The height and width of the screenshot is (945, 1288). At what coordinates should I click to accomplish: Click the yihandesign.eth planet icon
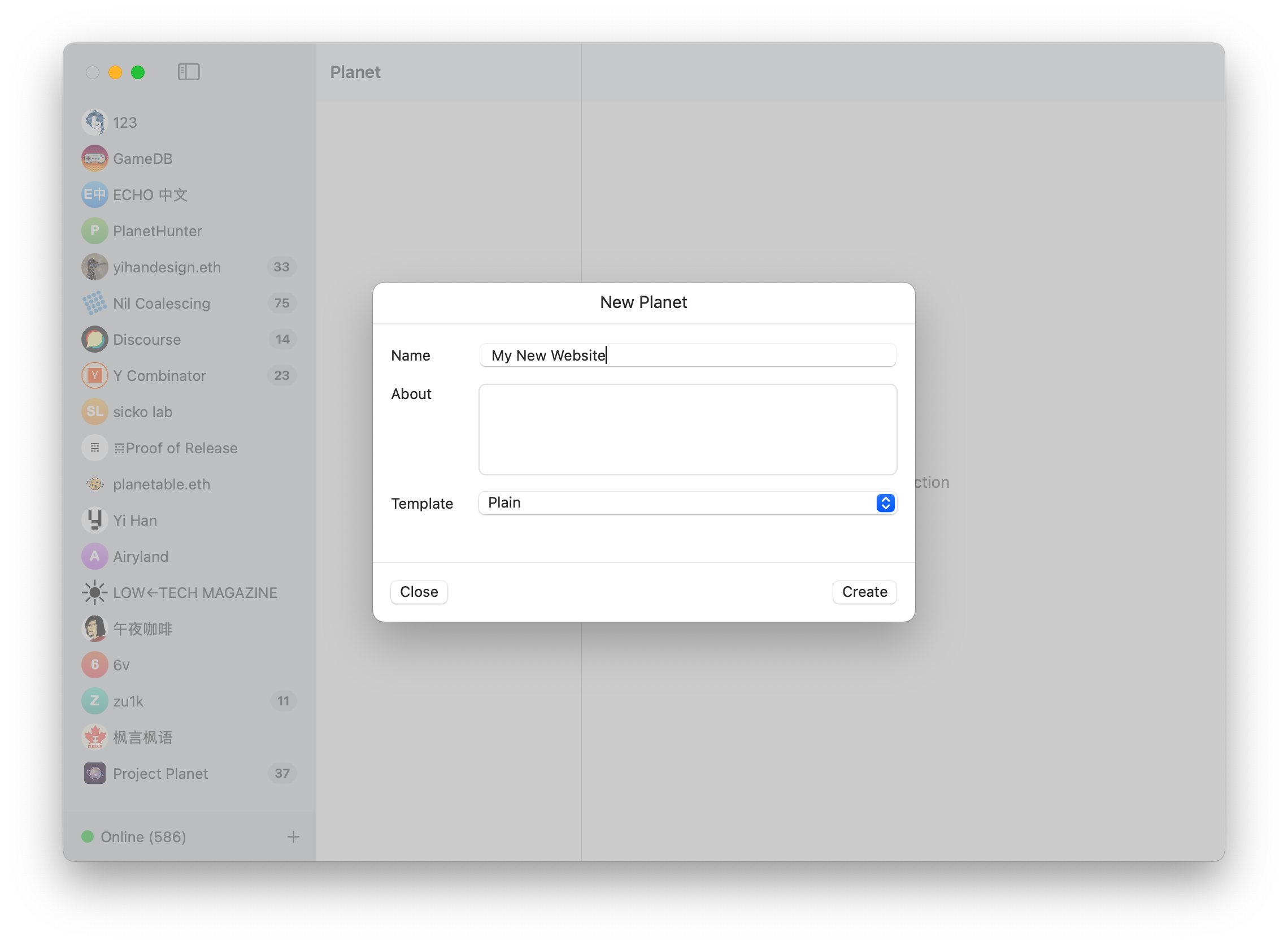[x=95, y=267]
